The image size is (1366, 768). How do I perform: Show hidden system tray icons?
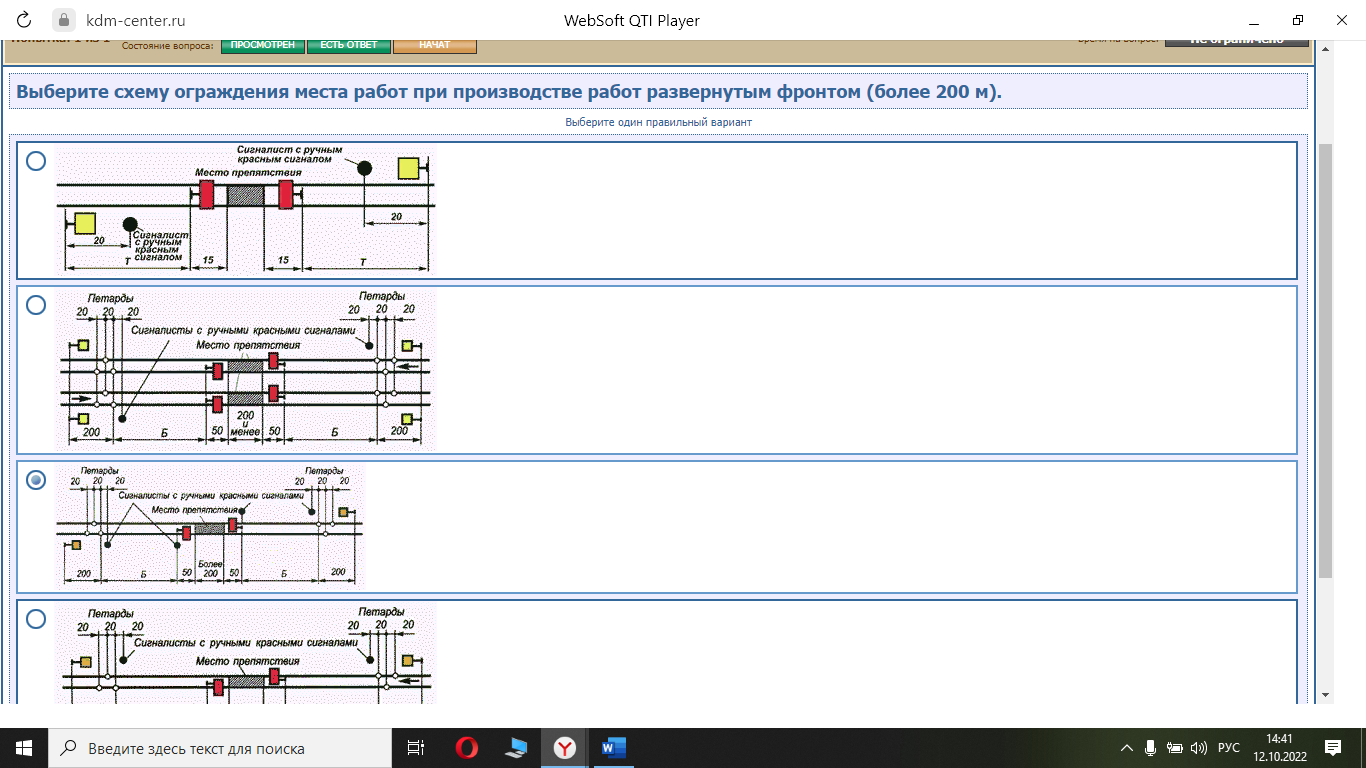click(1127, 748)
